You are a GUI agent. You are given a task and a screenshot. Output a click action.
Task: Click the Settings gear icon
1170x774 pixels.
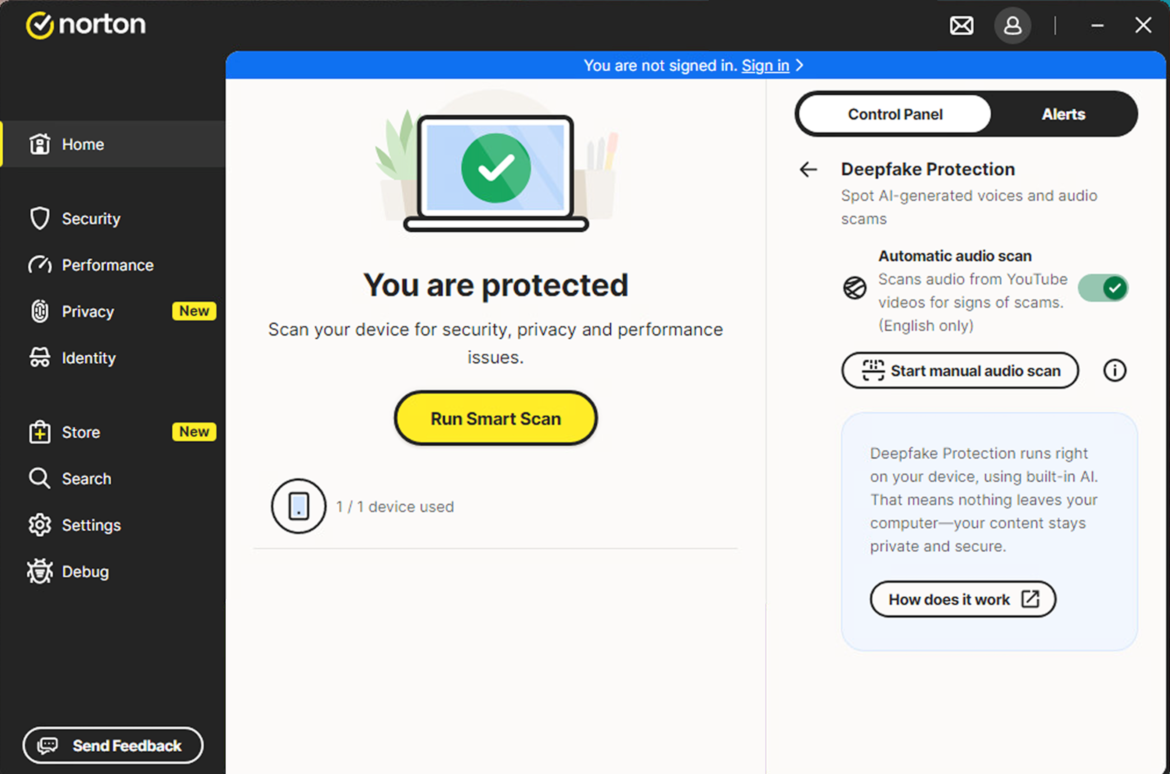[x=39, y=524]
